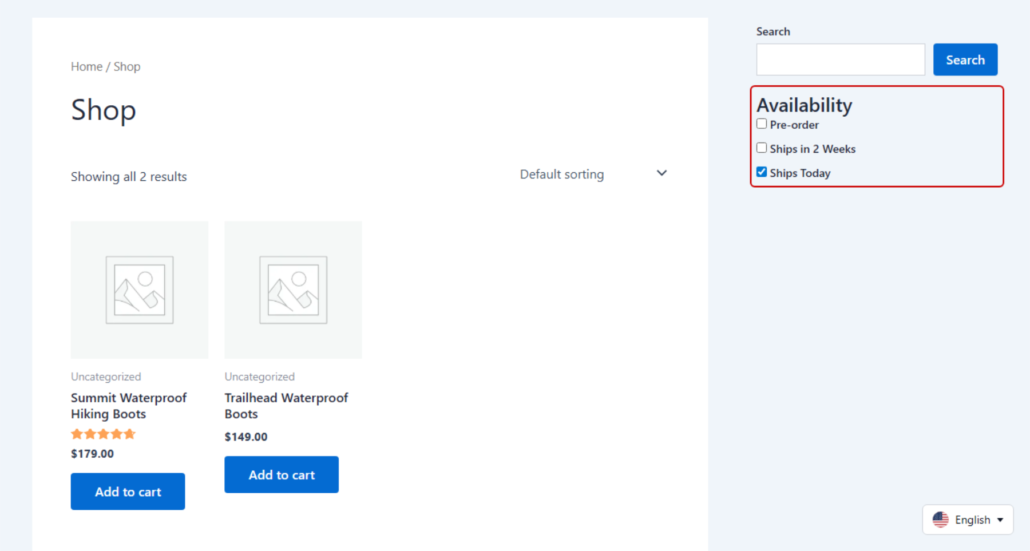Check the Pre-order availability checkbox

(761, 124)
